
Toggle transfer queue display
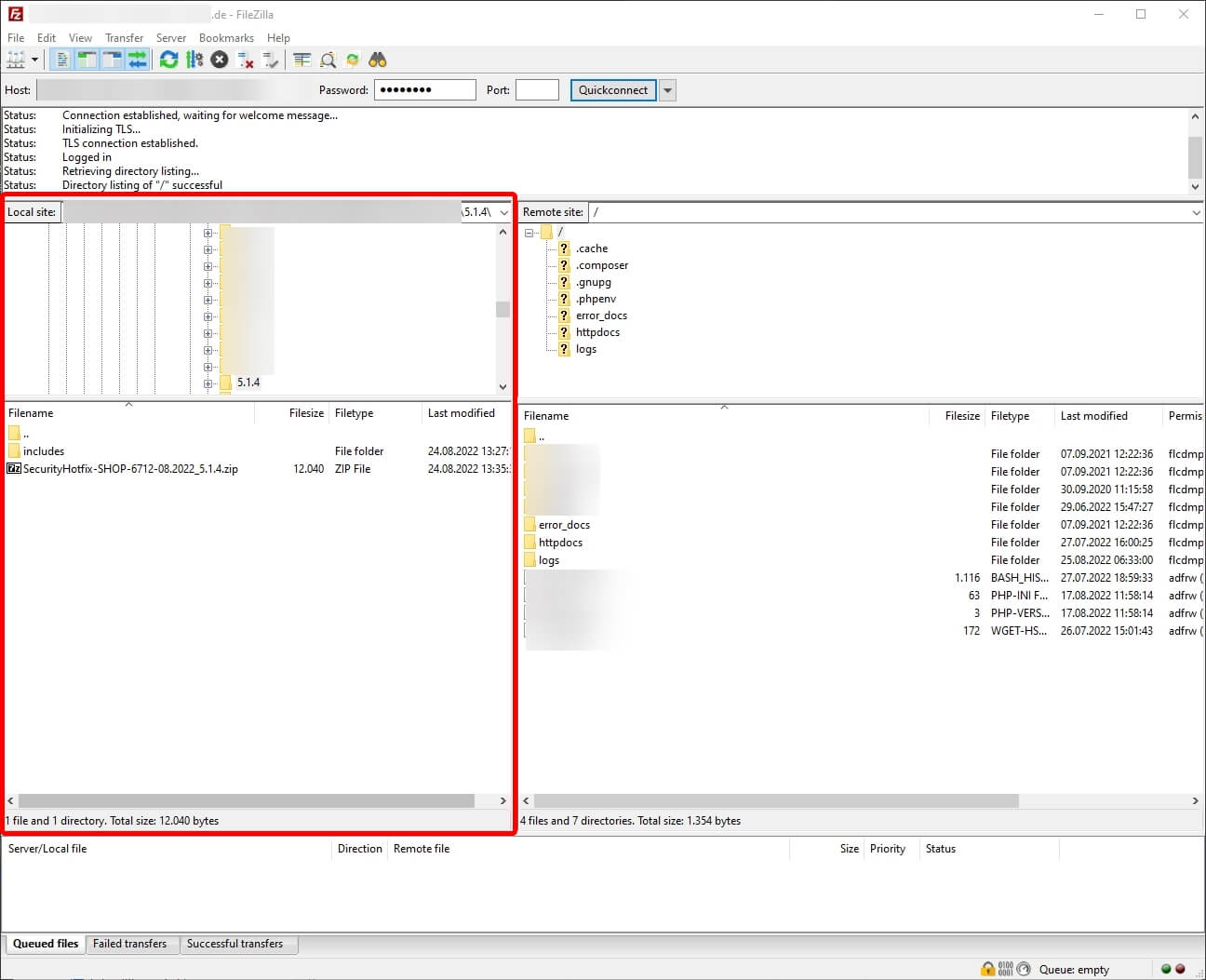tap(138, 60)
